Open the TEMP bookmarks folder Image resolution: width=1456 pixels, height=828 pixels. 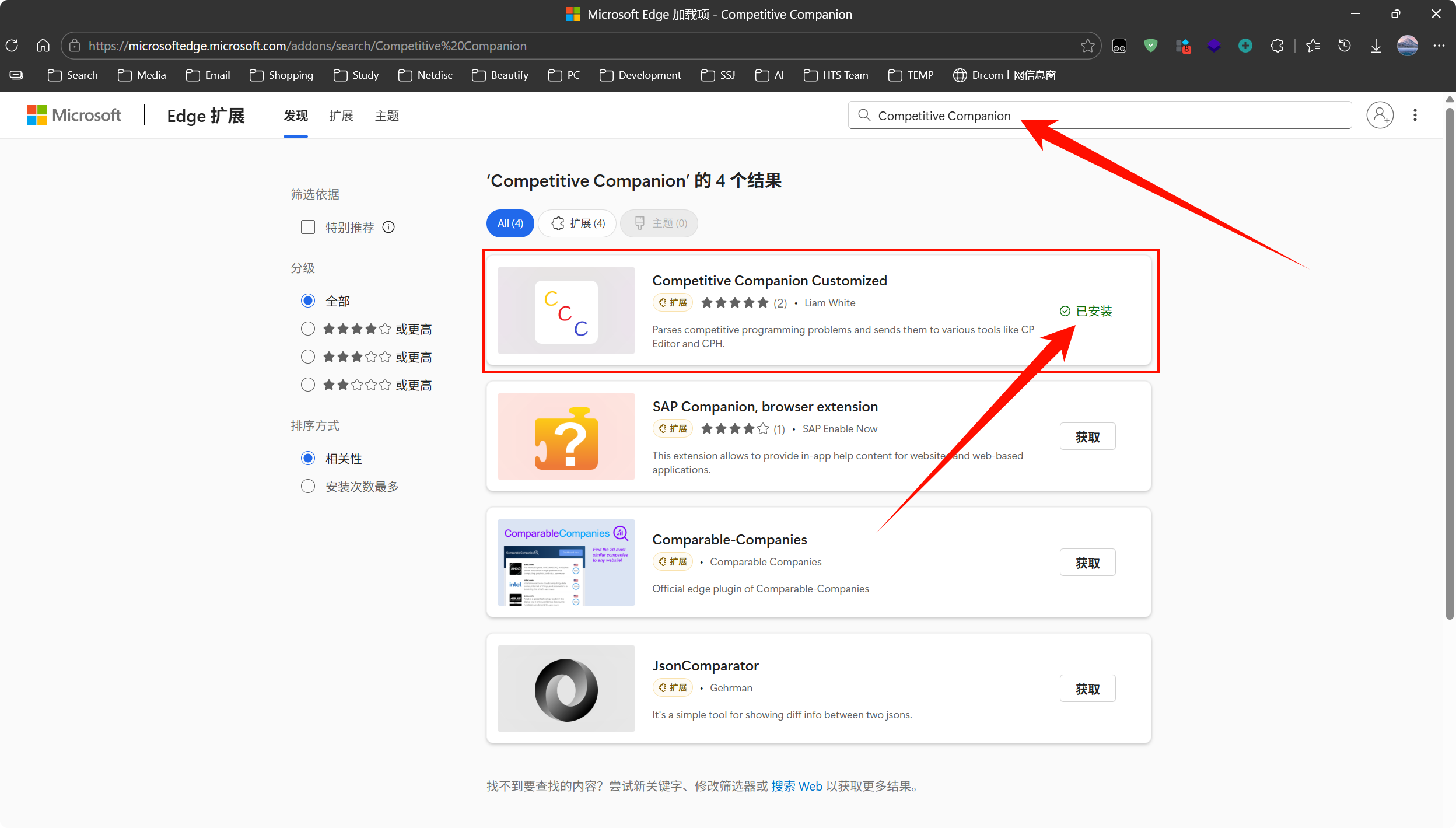pos(911,75)
